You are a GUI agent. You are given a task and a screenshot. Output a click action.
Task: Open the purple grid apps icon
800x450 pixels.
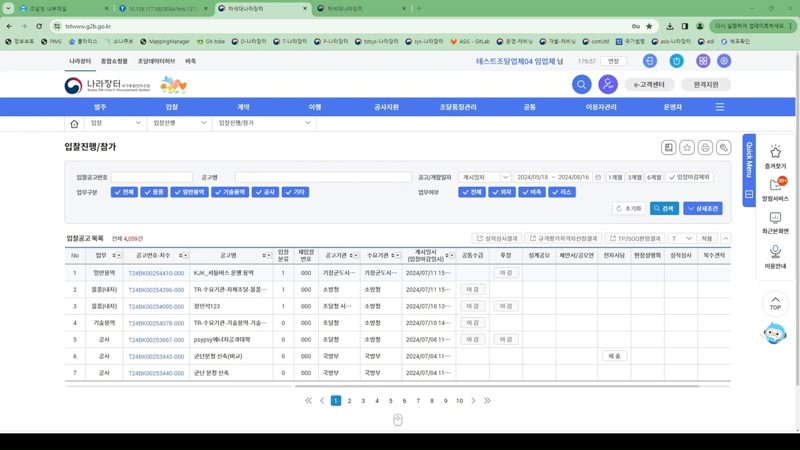(703, 61)
